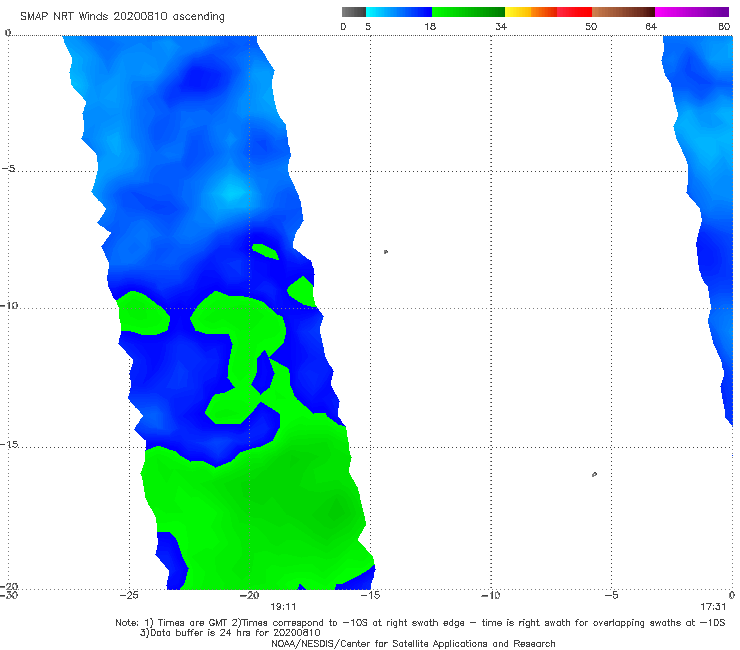
Task: Click the yellow-orange segment of the color bar
Action: tap(530, 12)
